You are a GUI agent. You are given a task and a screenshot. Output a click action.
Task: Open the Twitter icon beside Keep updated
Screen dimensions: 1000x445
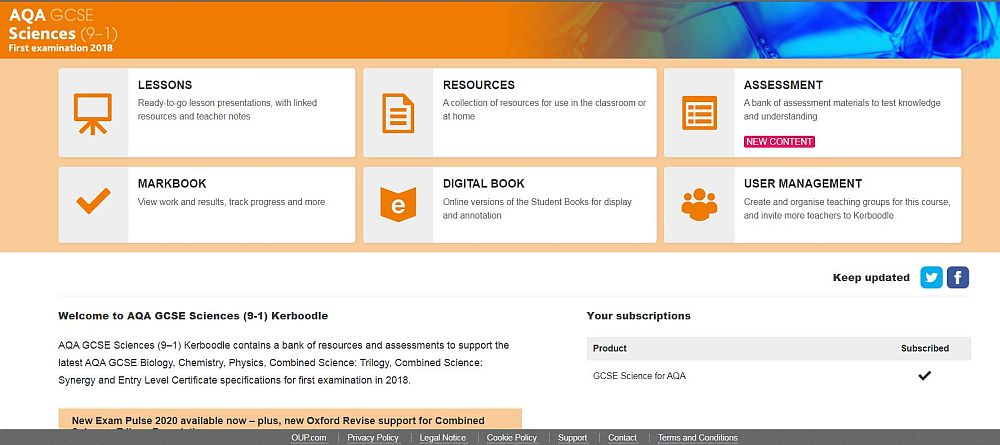tap(932, 277)
